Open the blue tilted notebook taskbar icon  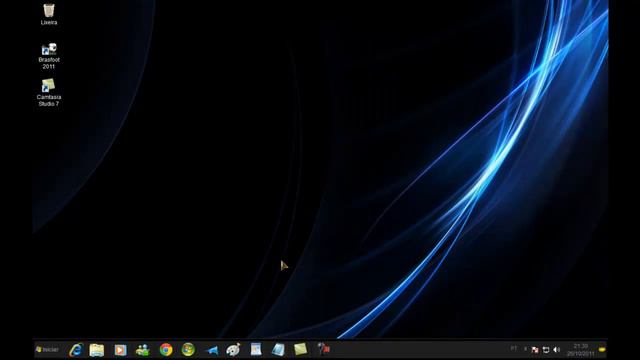[x=278, y=350]
